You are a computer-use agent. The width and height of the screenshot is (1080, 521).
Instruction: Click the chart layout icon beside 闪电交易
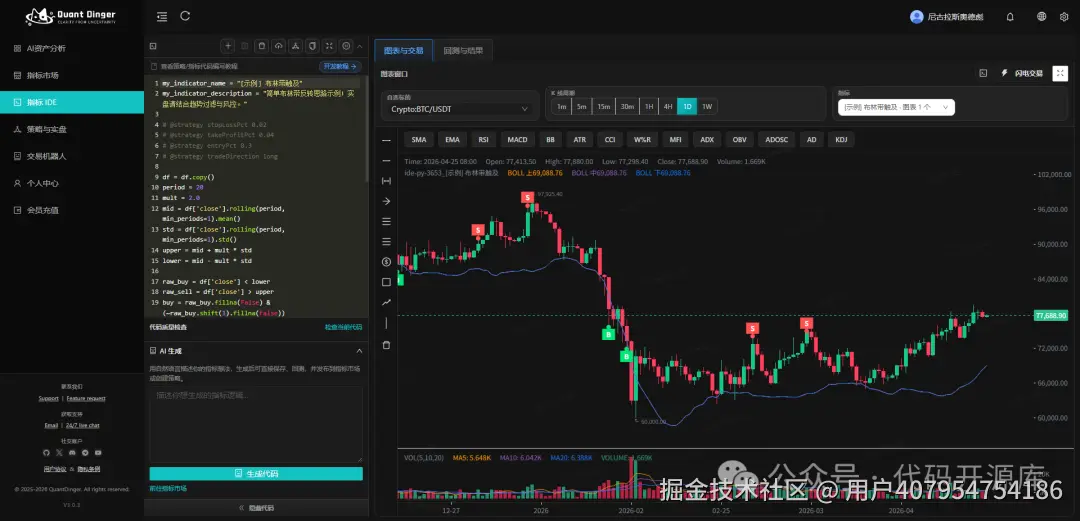(x=983, y=73)
